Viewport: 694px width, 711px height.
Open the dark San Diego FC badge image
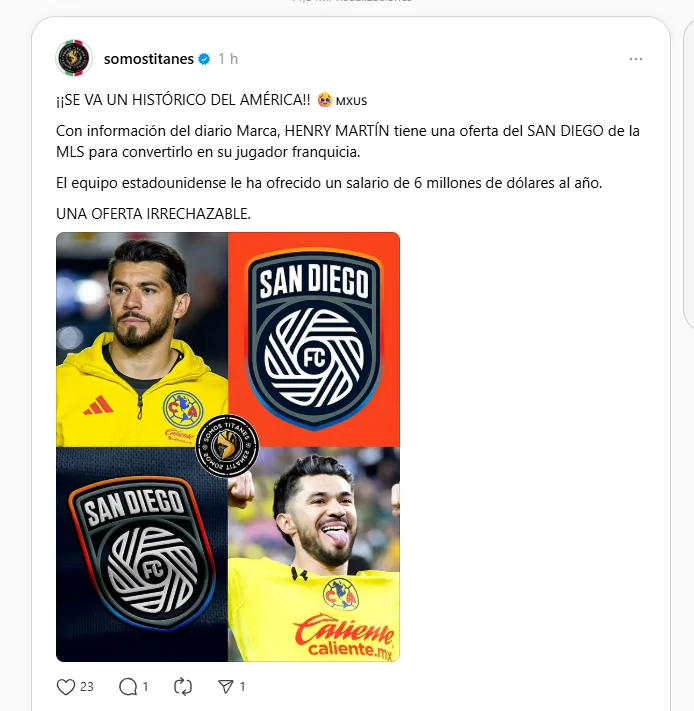click(x=142, y=554)
